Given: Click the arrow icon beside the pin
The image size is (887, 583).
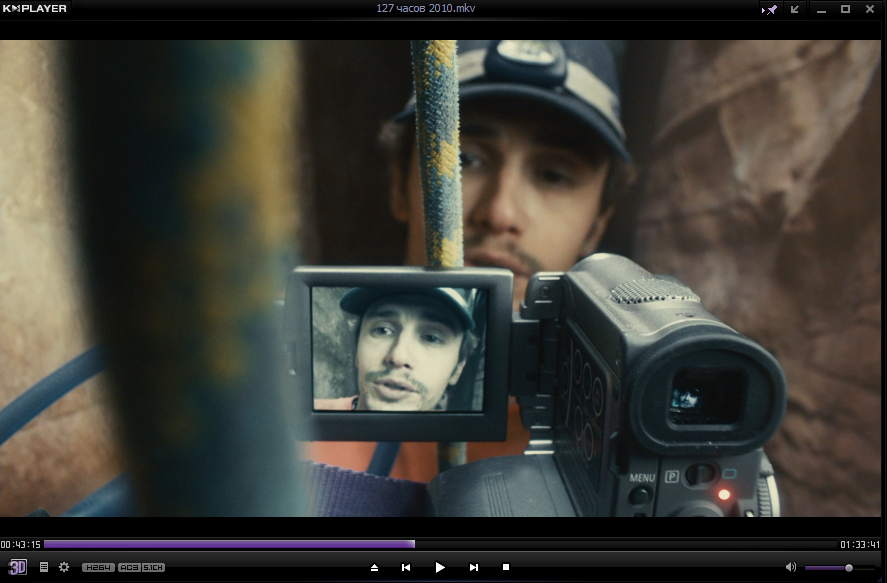Looking at the screenshot, I should coord(795,9).
